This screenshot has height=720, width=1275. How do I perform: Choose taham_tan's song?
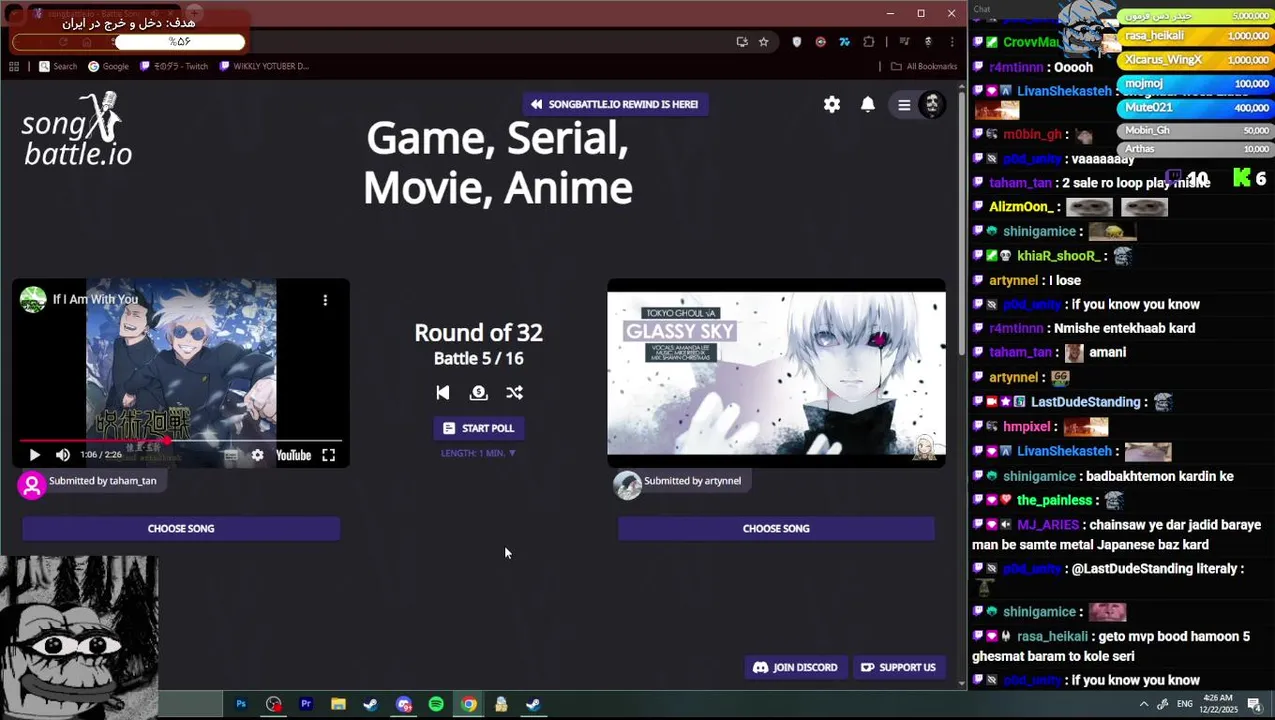coord(181,528)
